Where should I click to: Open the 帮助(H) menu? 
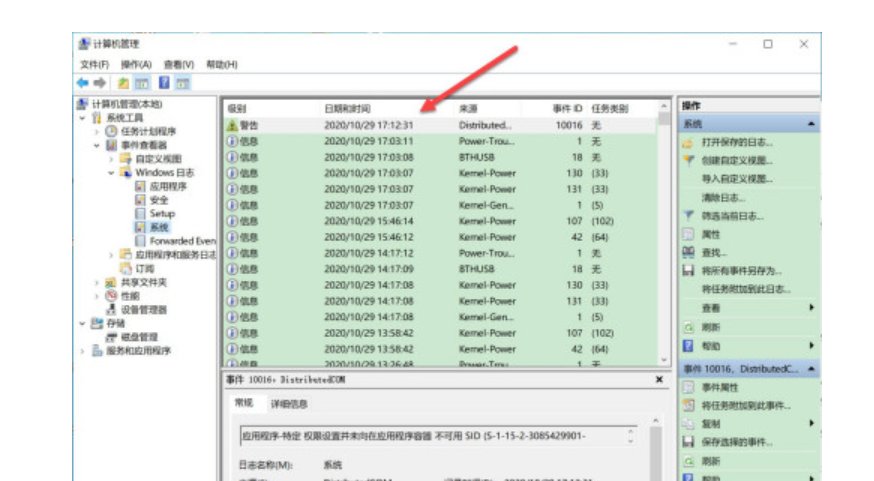coord(222,65)
